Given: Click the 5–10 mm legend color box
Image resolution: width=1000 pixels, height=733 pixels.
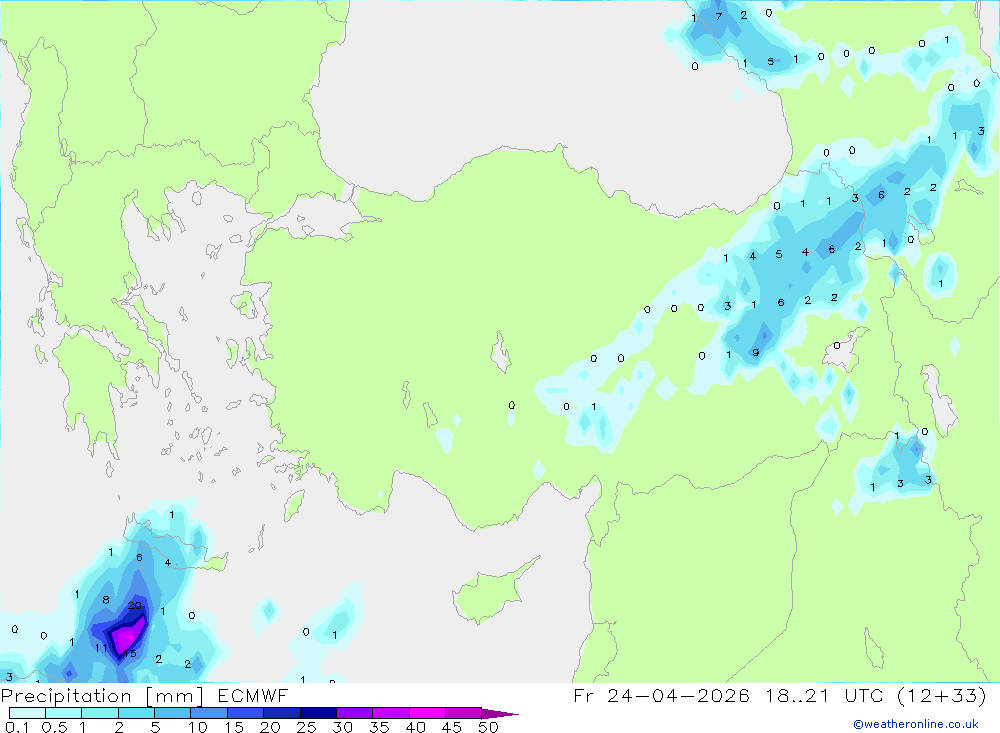Looking at the screenshot, I should [173, 713].
